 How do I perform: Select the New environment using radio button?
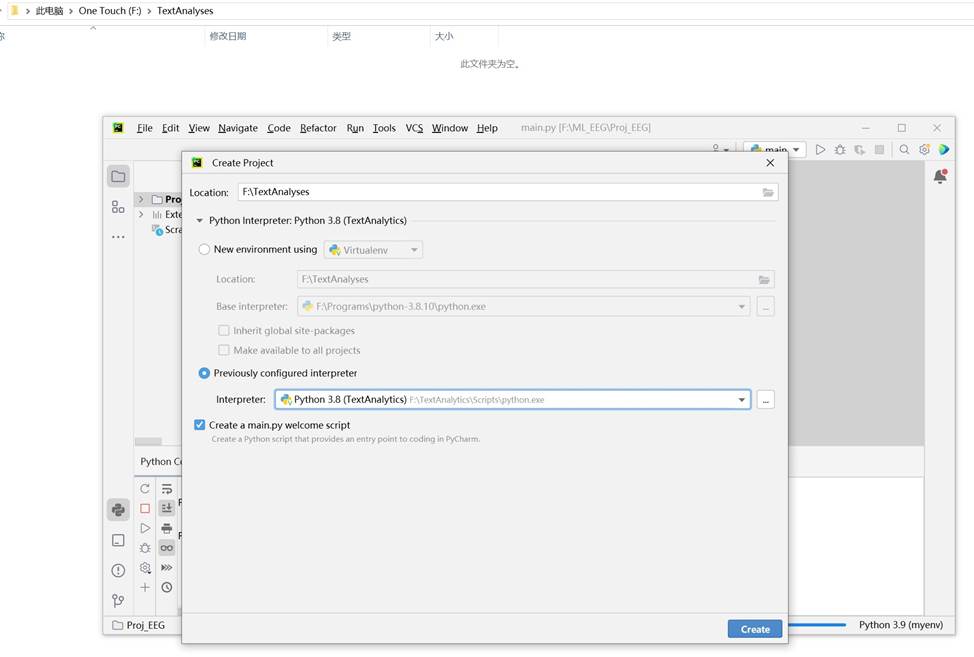point(204,249)
